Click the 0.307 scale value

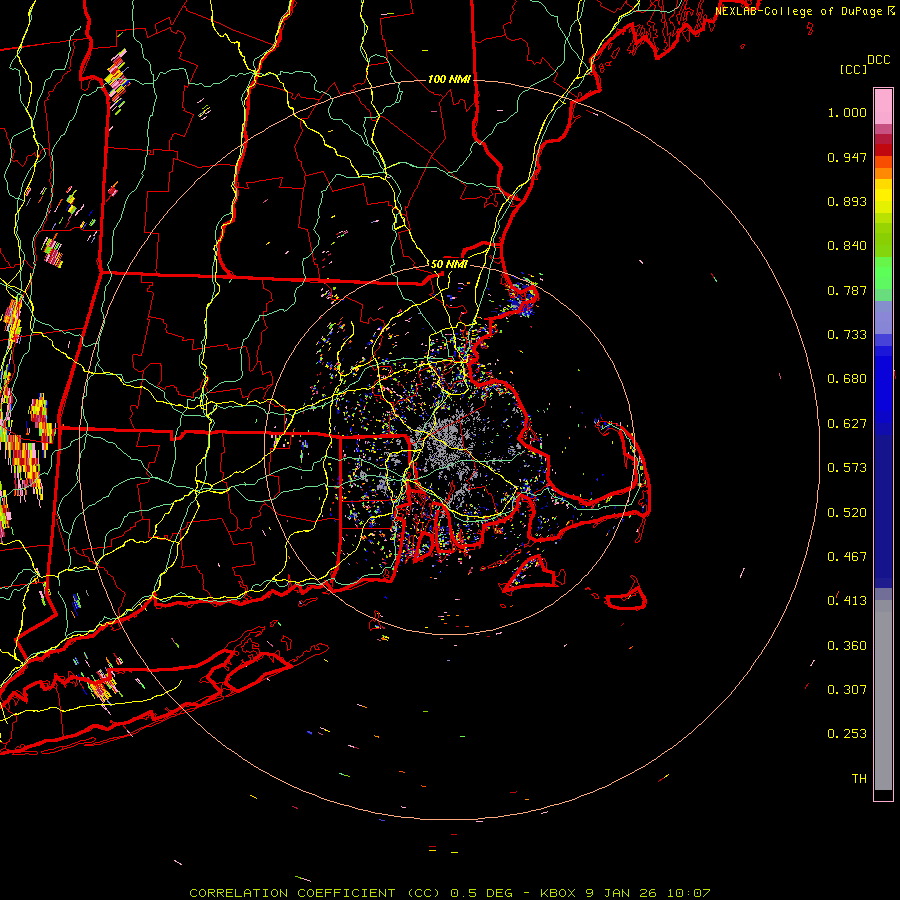click(x=847, y=690)
